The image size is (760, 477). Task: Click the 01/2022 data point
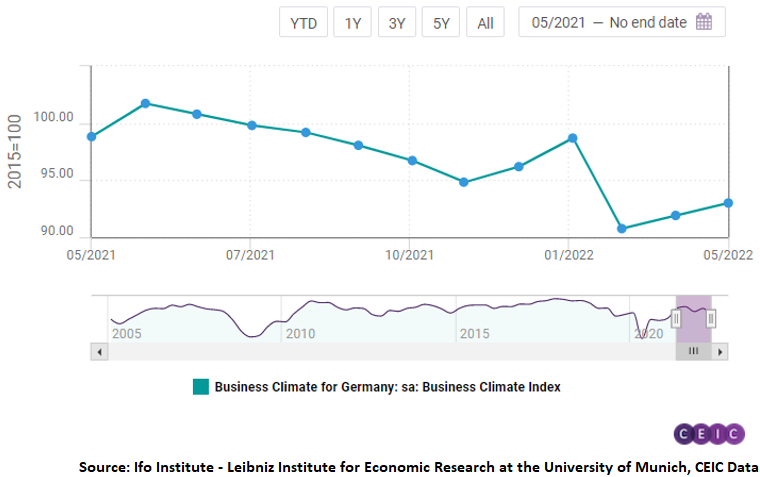click(572, 138)
